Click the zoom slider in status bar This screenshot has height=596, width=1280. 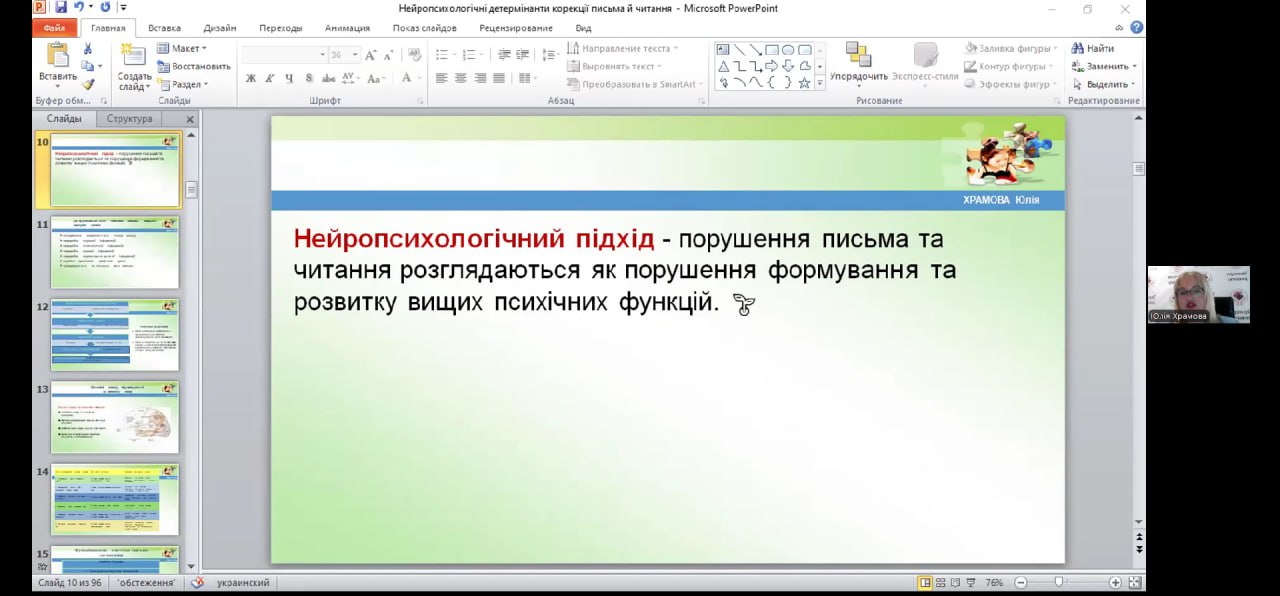pyautogui.click(x=1059, y=582)
